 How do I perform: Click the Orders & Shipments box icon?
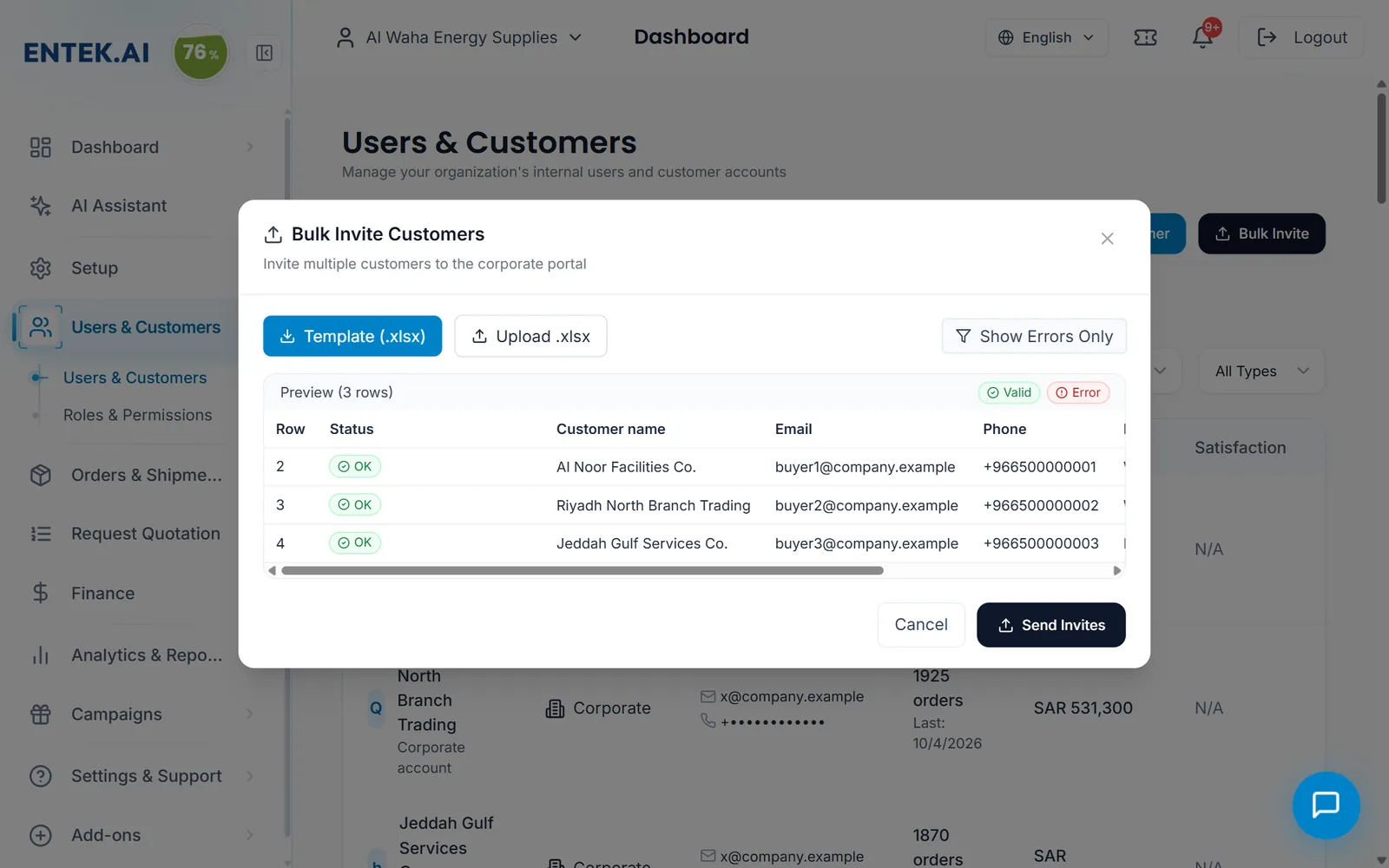click(x=41, y=475)
